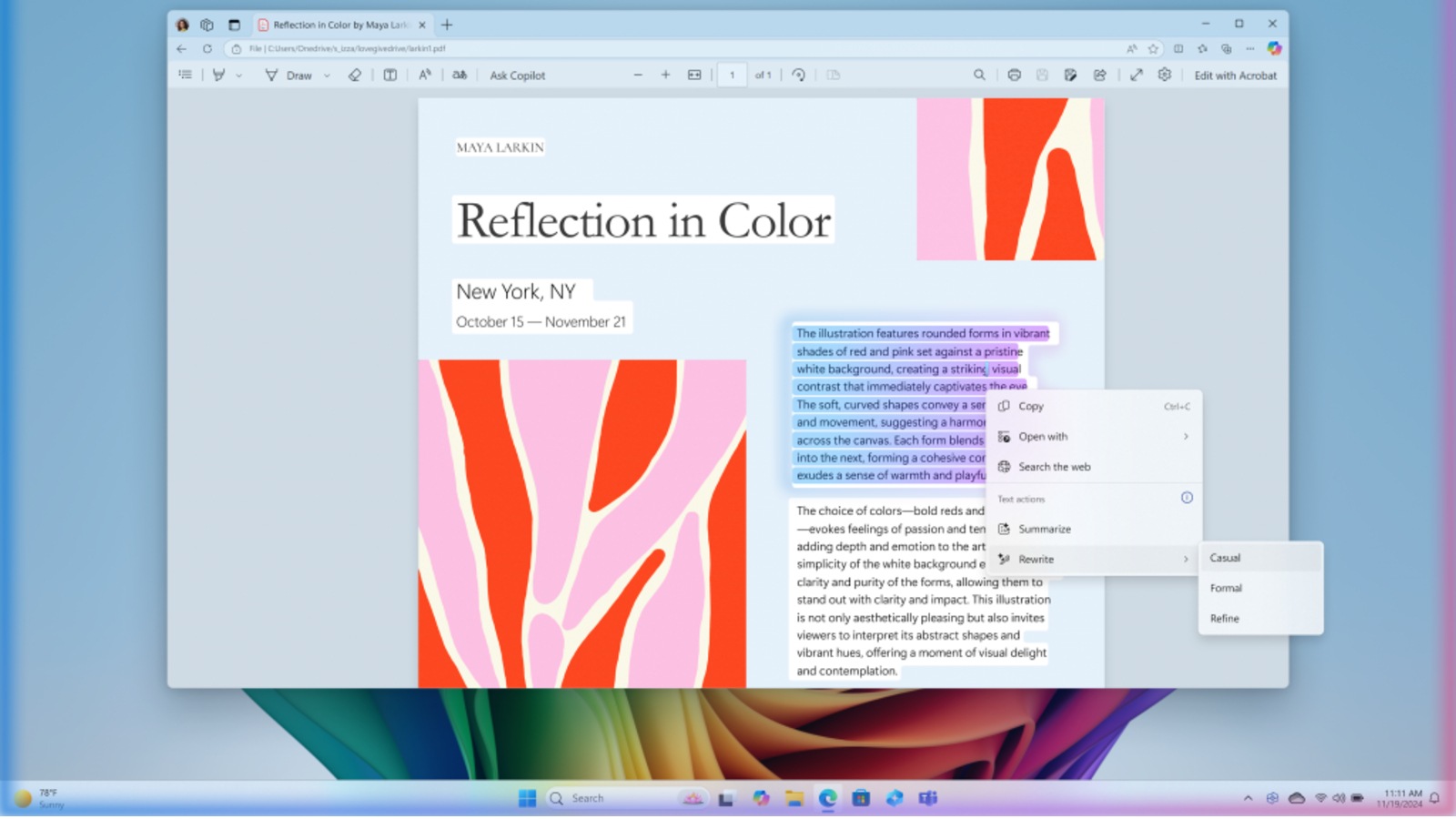Open Ask Copilot
The image size is (1456, 819).
[x=517, y=75]
